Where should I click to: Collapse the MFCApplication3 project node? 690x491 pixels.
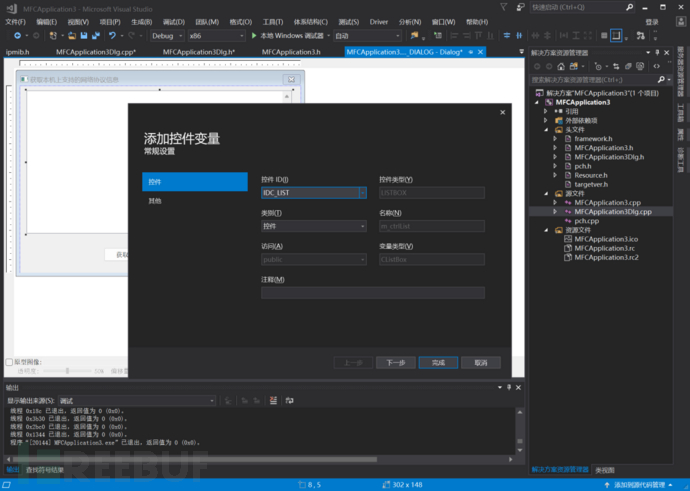click(538, 102)
